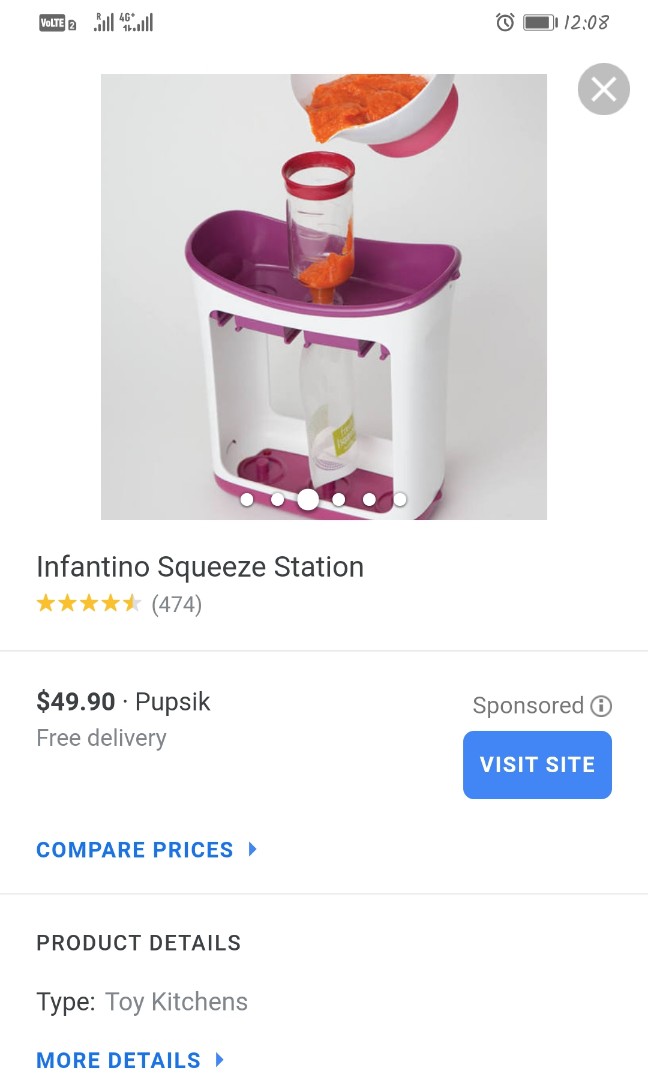Jump to the fifth carousel image dot

tap(369, 499)
